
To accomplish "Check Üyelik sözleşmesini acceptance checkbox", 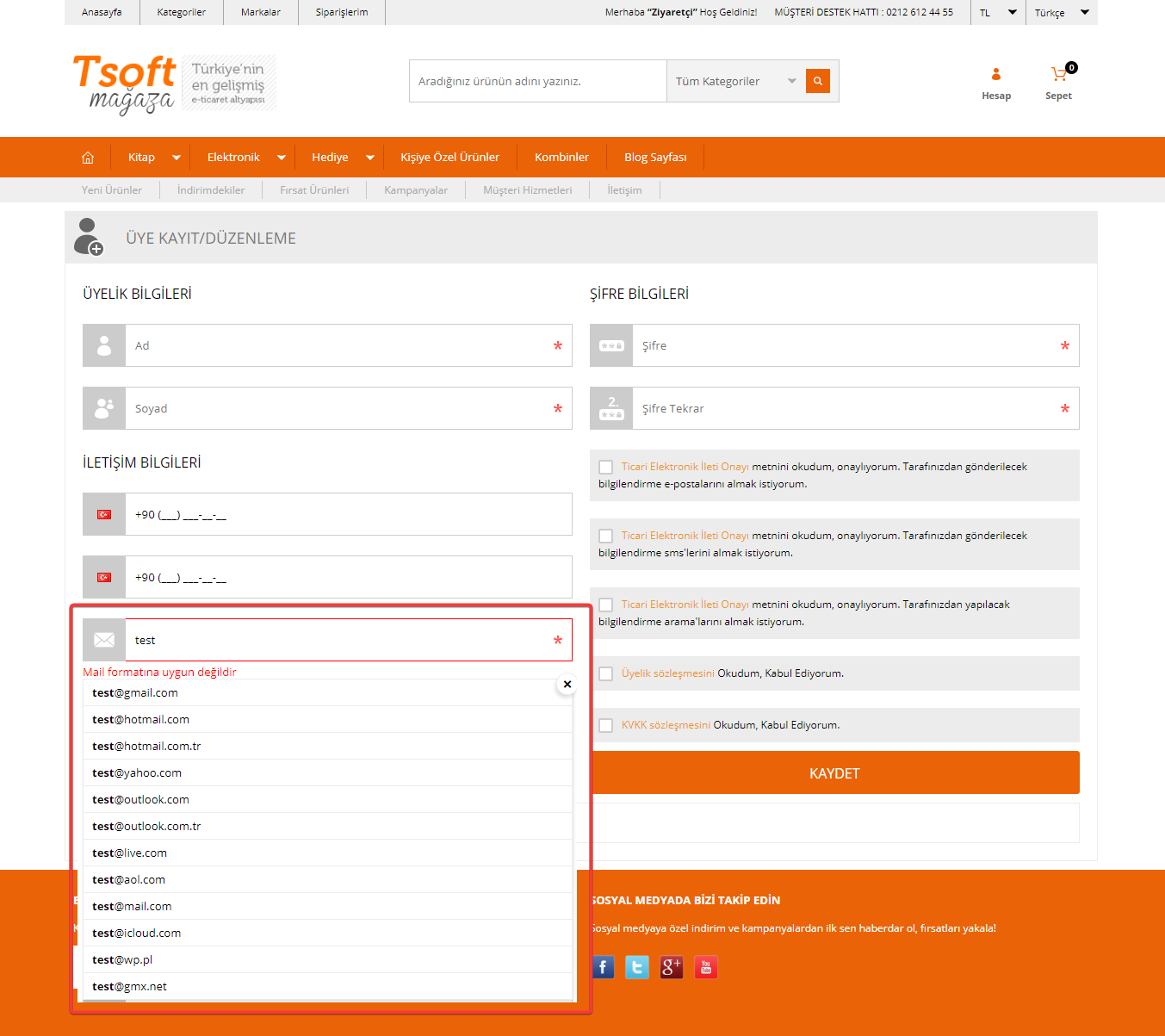I will (606, 673).
